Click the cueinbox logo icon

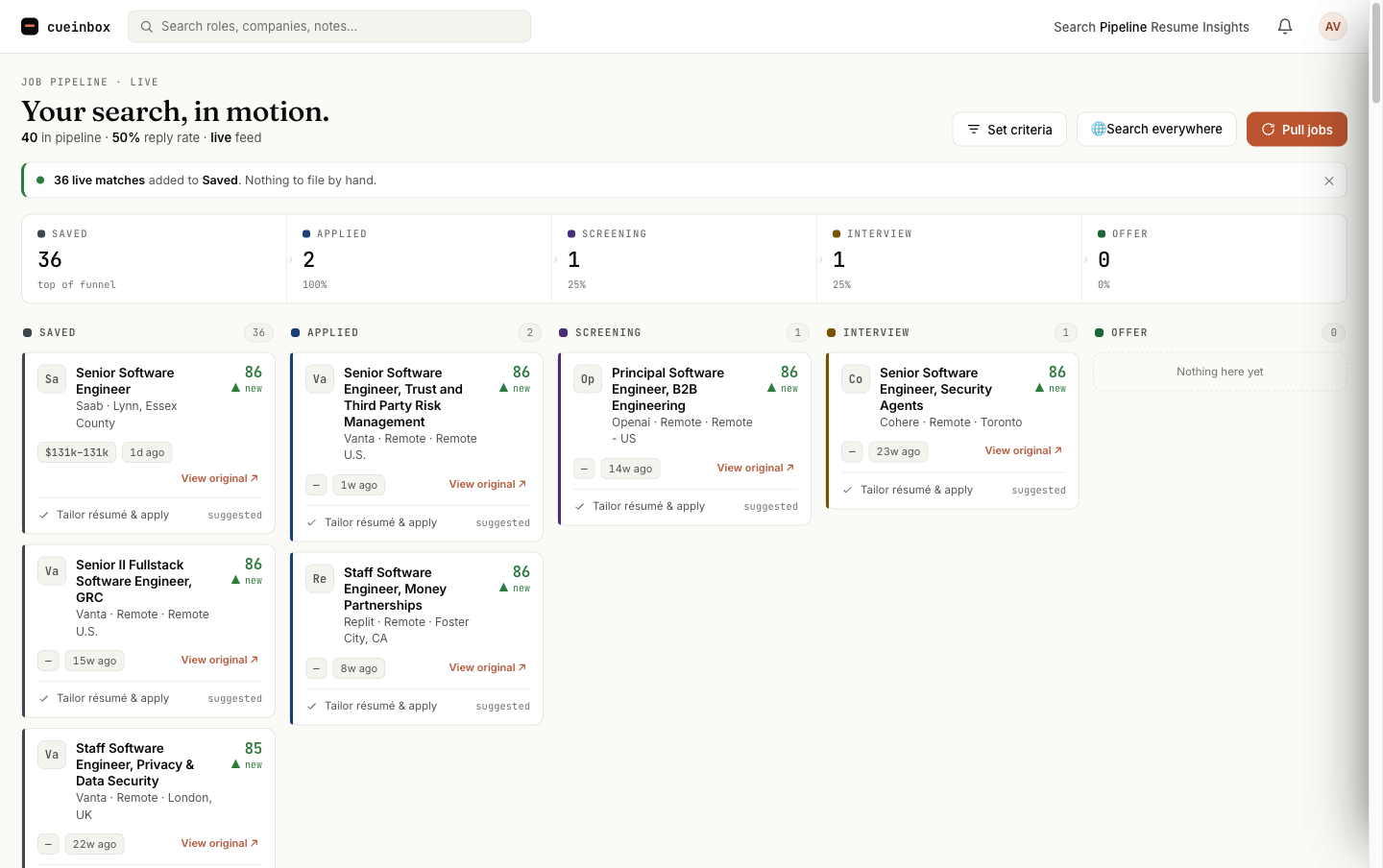click(x=30, y=27)
